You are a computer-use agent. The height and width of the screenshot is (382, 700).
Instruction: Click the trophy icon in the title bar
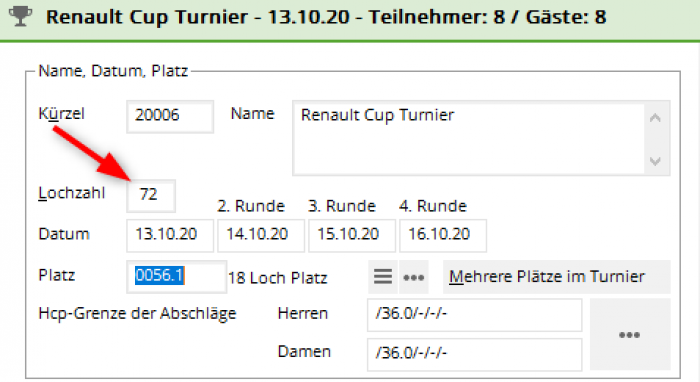[x=21, y=17]
